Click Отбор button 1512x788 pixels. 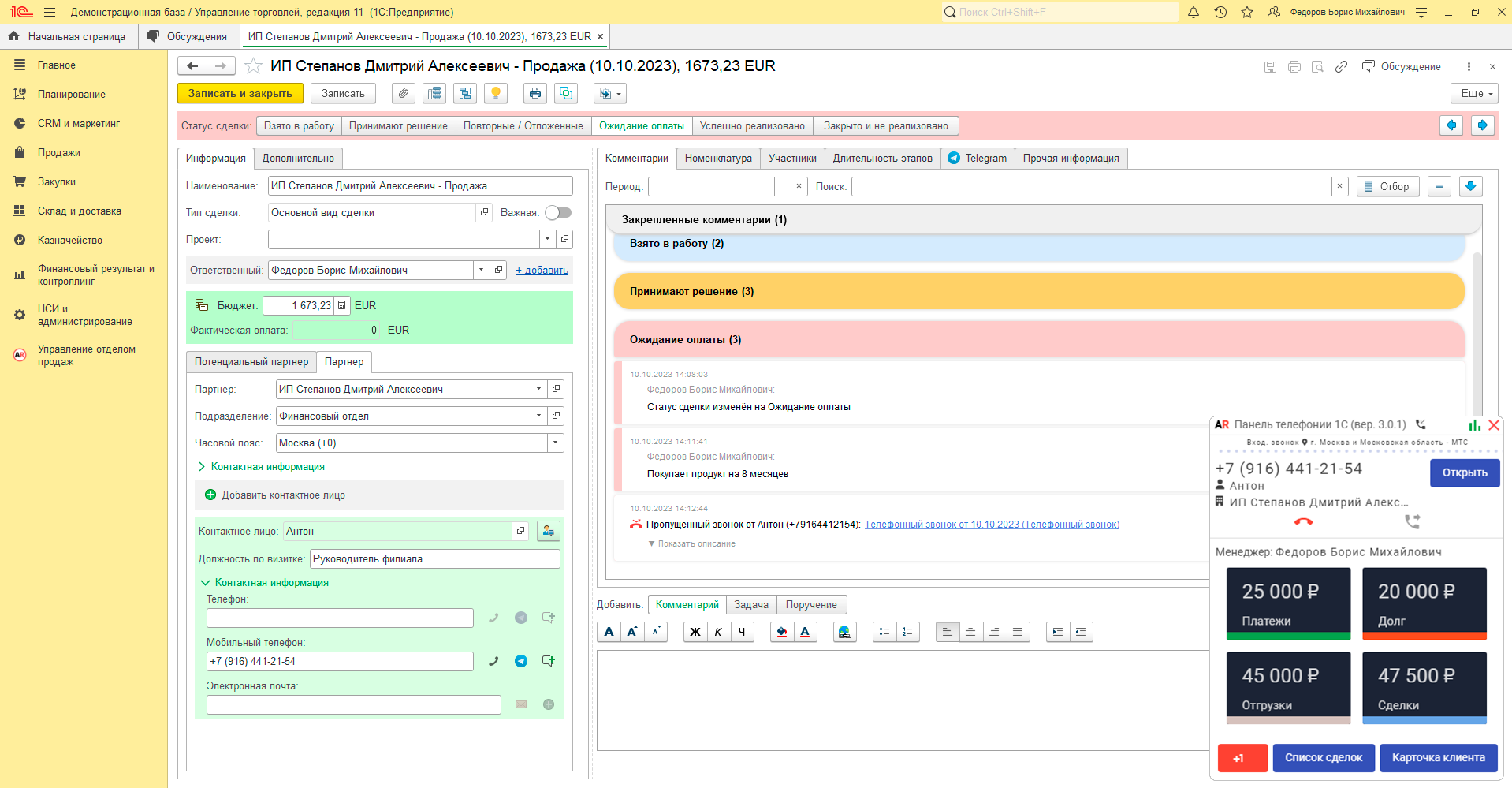[1387, 186]
